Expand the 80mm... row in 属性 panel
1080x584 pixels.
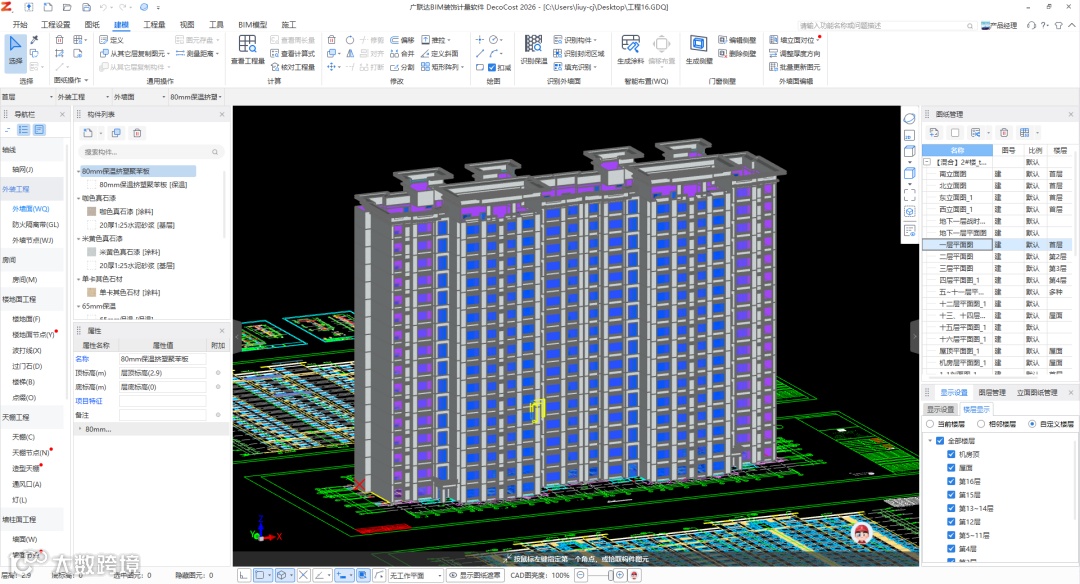80,429
